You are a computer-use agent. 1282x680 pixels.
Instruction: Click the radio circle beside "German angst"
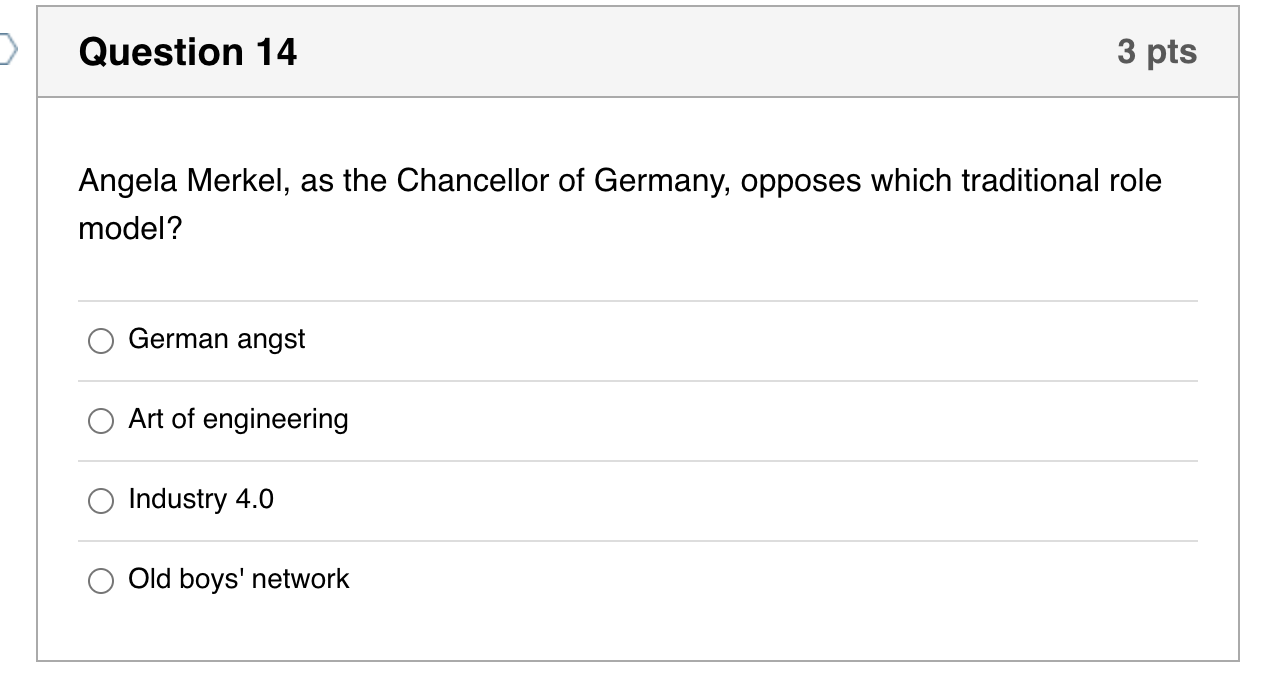(101, 341)
